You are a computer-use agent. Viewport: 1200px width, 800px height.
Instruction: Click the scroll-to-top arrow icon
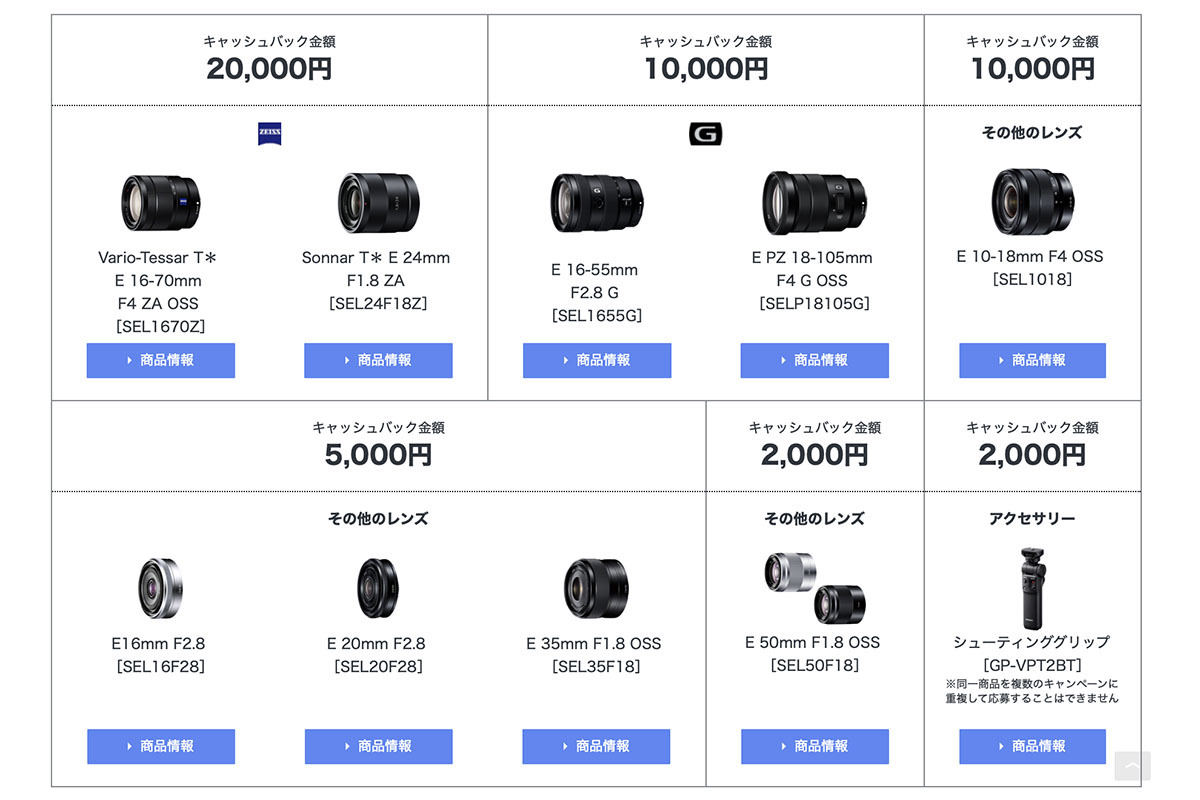coord(1132,766)
